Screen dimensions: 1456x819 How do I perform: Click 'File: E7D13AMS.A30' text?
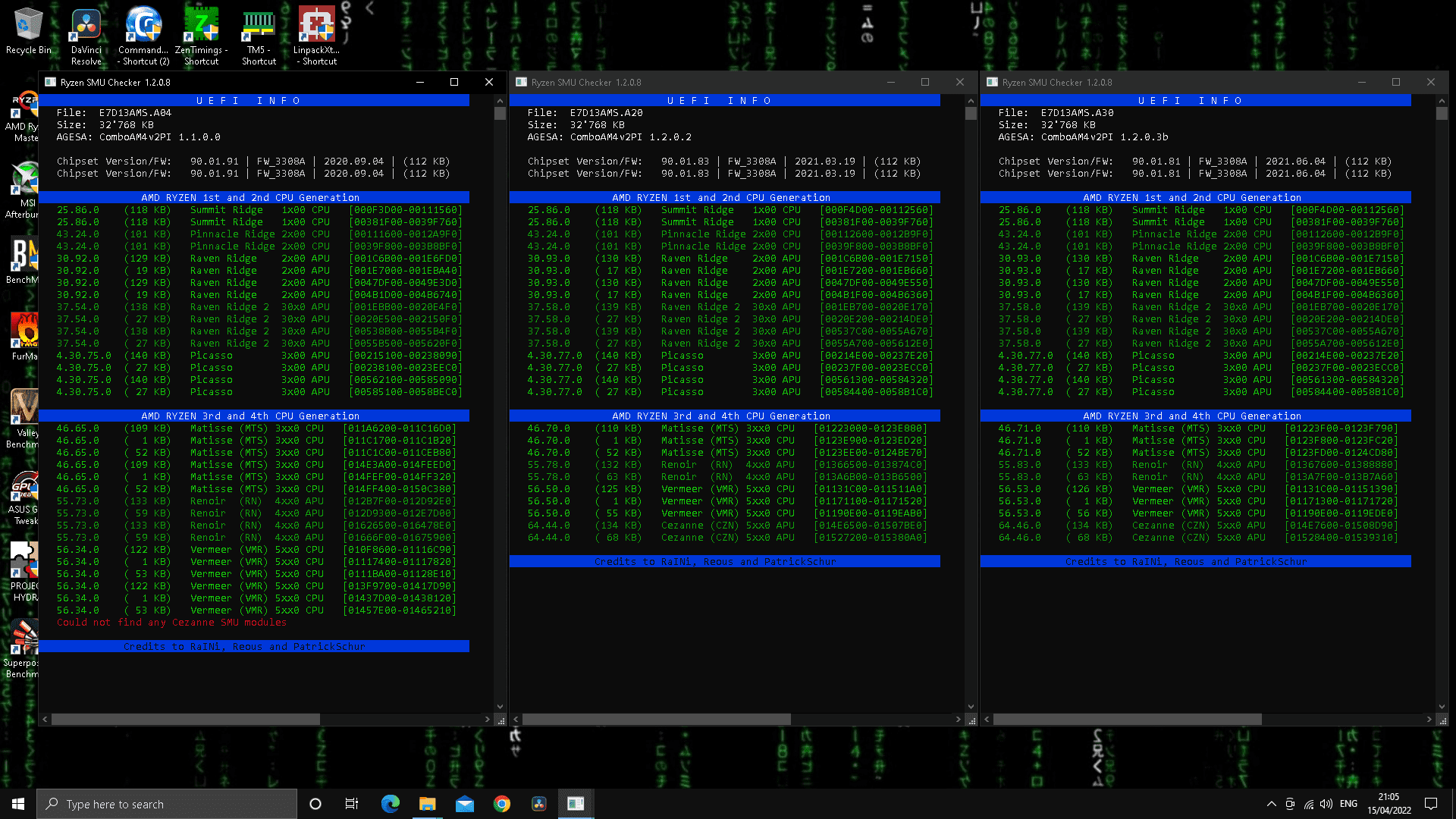1056,113
